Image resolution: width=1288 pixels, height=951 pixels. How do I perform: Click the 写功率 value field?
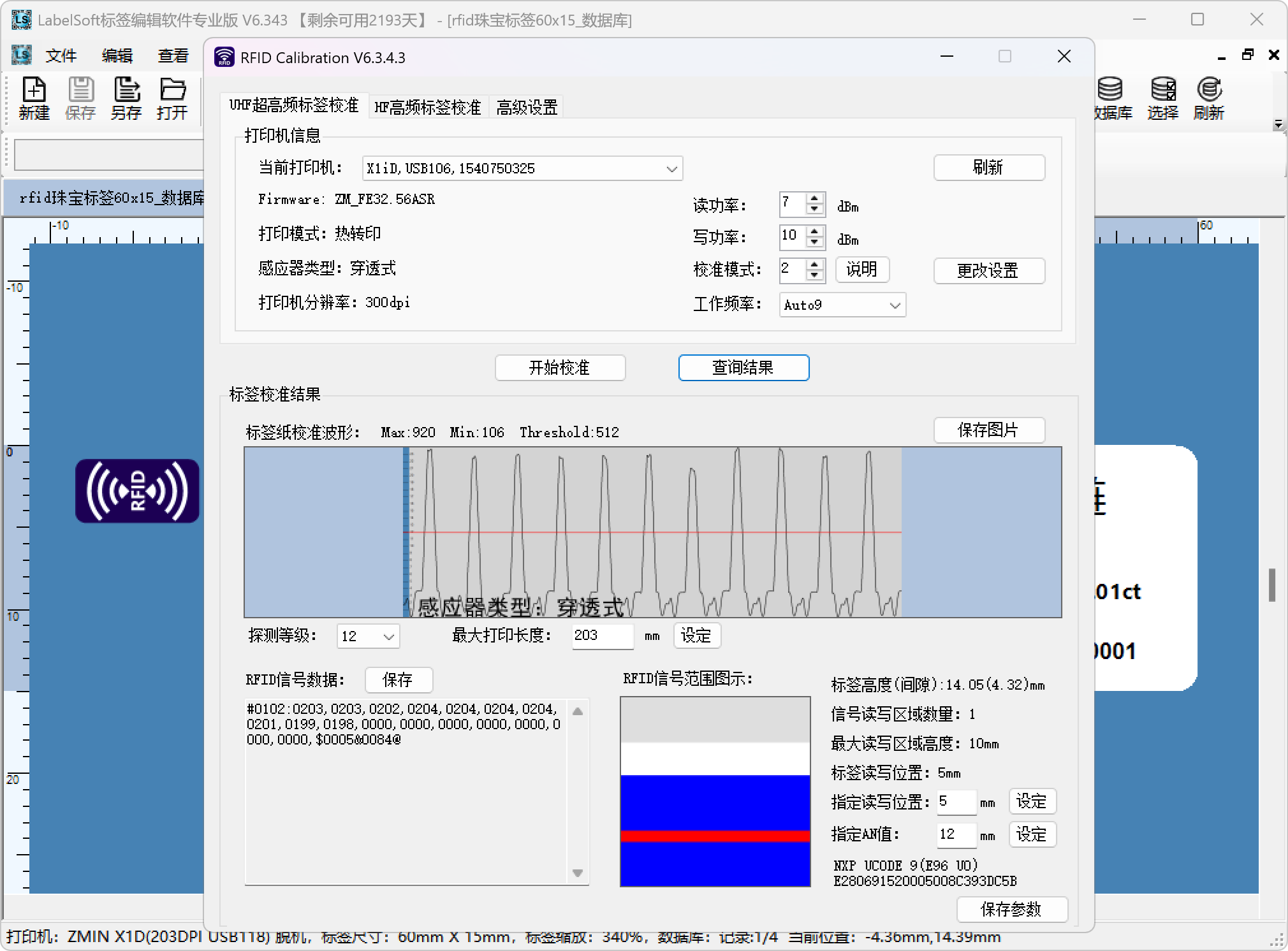tap(793, 236)
